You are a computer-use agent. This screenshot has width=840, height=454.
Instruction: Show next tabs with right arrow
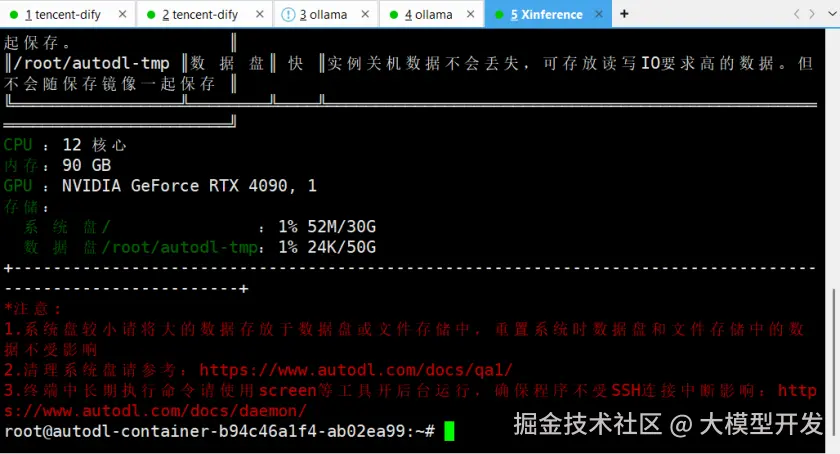tap(812, 14)
